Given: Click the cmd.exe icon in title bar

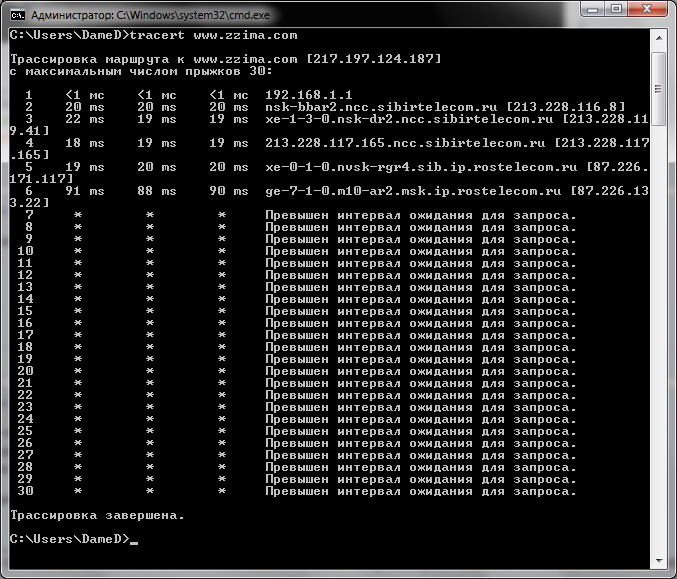Looking at the screenshot, I should coord(18,16).
